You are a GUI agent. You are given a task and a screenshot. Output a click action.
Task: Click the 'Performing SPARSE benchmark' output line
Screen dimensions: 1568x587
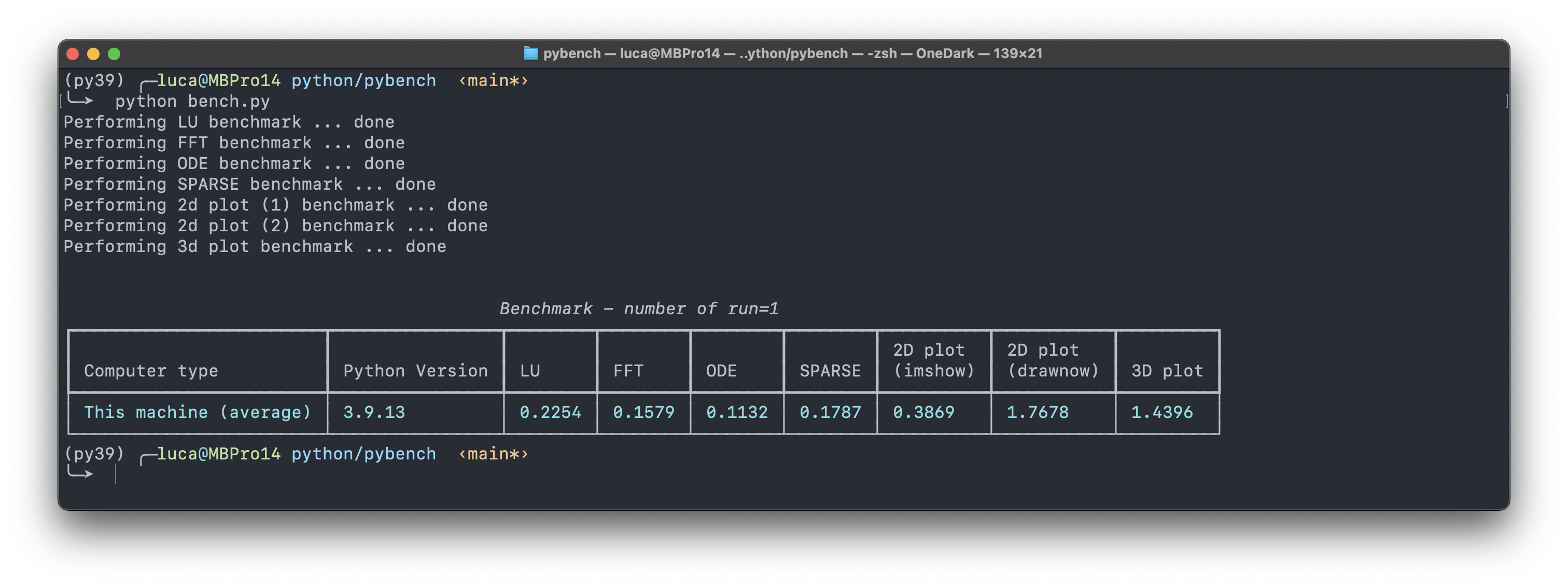(x=249, y=184)
